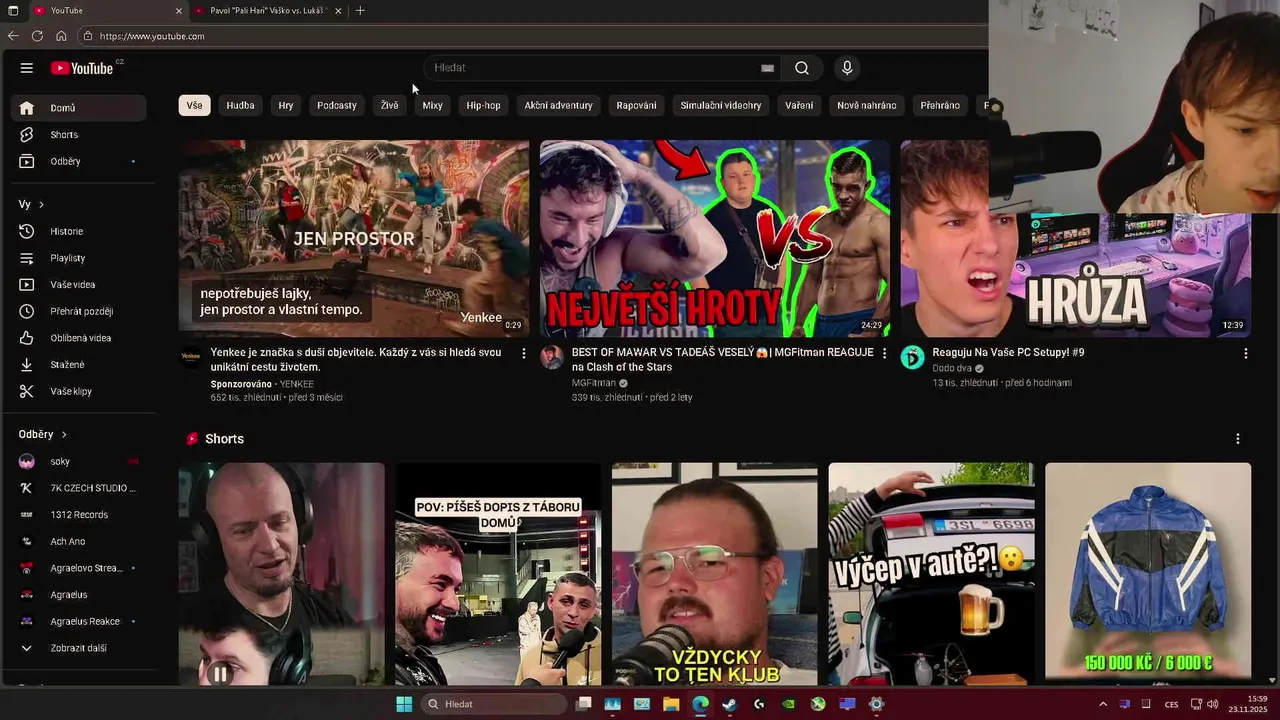
Task: Select the Podcasty filter chip
Action: [337, 105]
